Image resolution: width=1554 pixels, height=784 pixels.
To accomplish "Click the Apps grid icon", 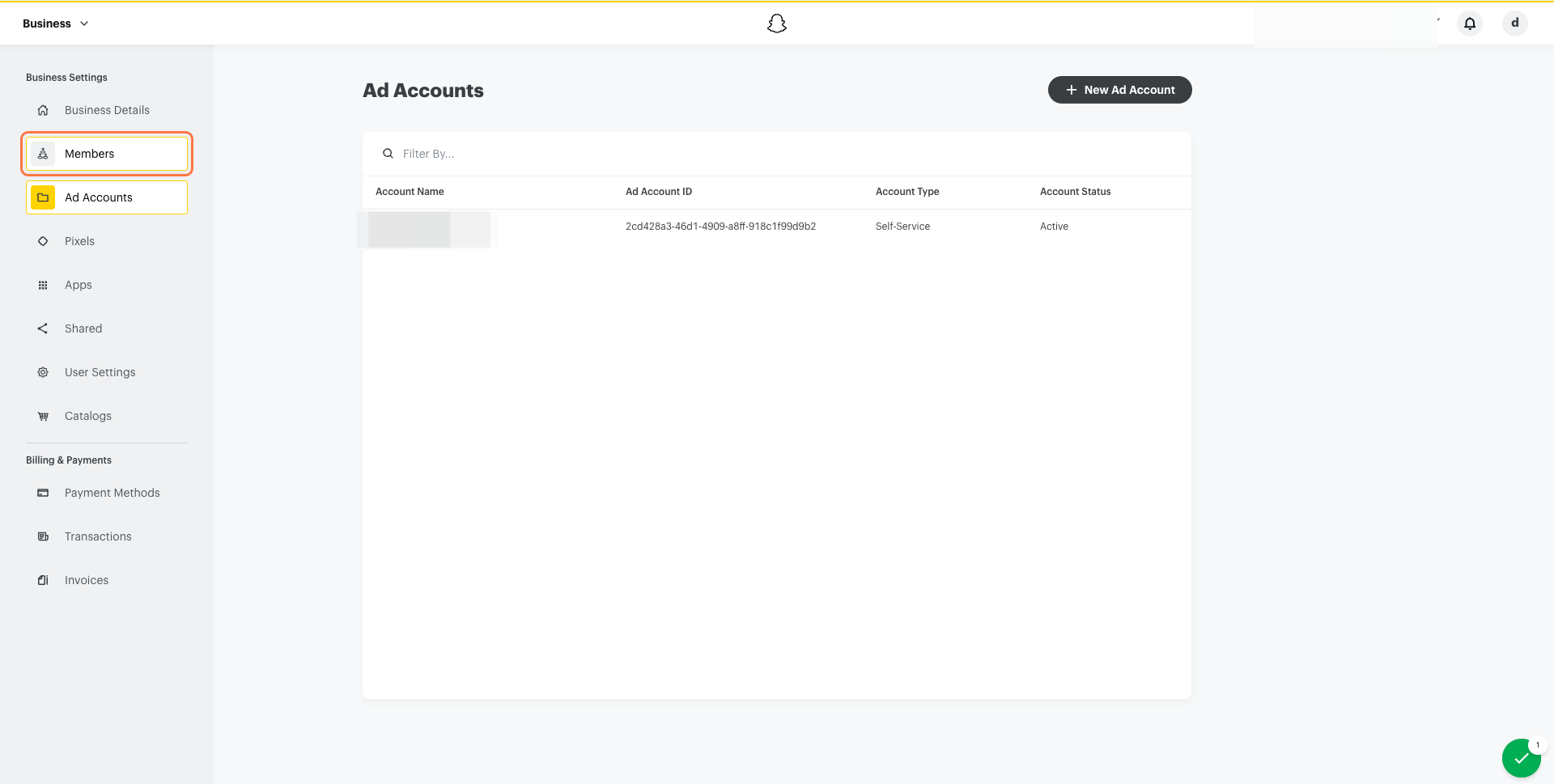I will pyautogui.click(x=43, y=285).
